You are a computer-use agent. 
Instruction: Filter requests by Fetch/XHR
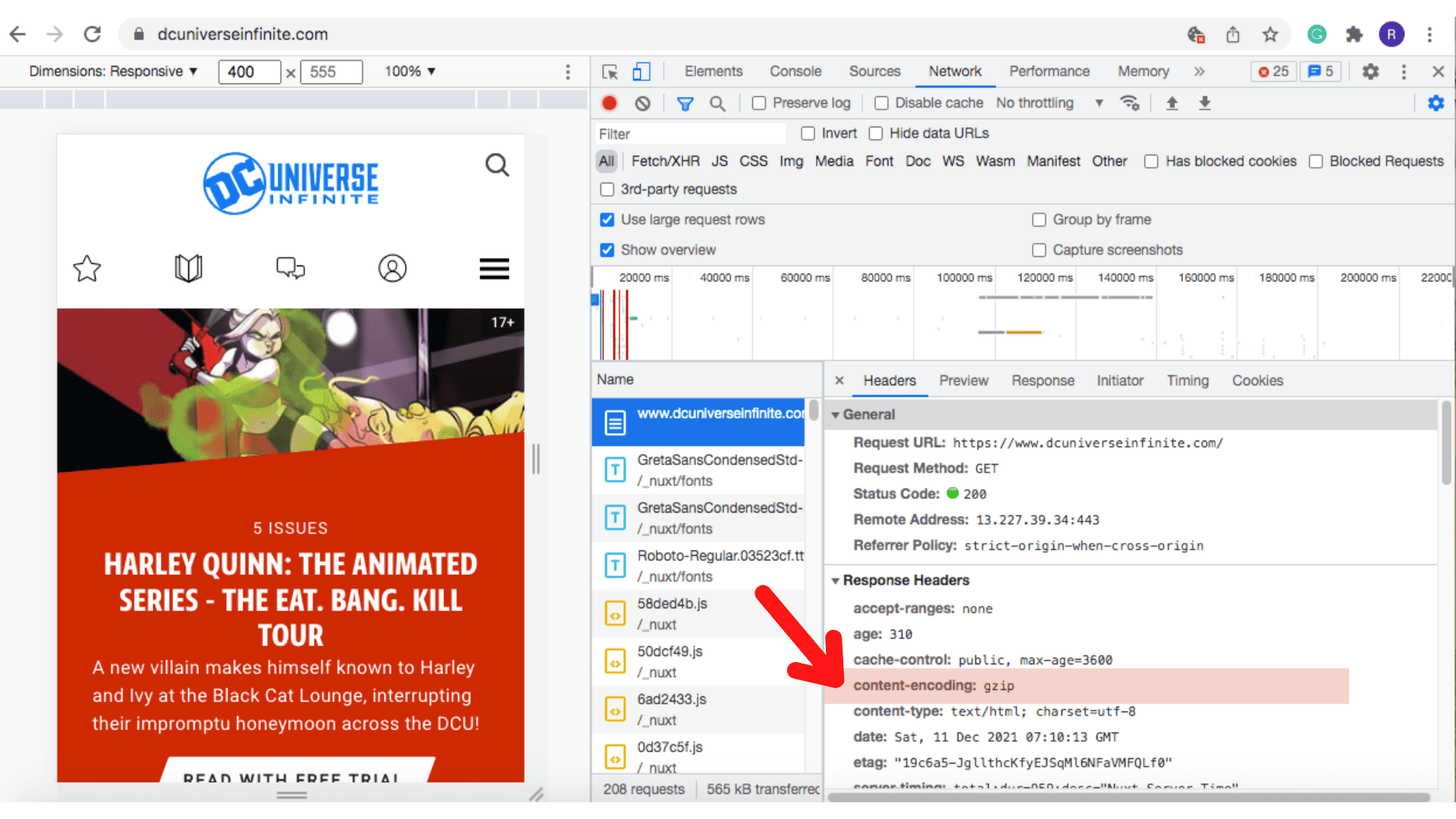click(x=665, y=162)
